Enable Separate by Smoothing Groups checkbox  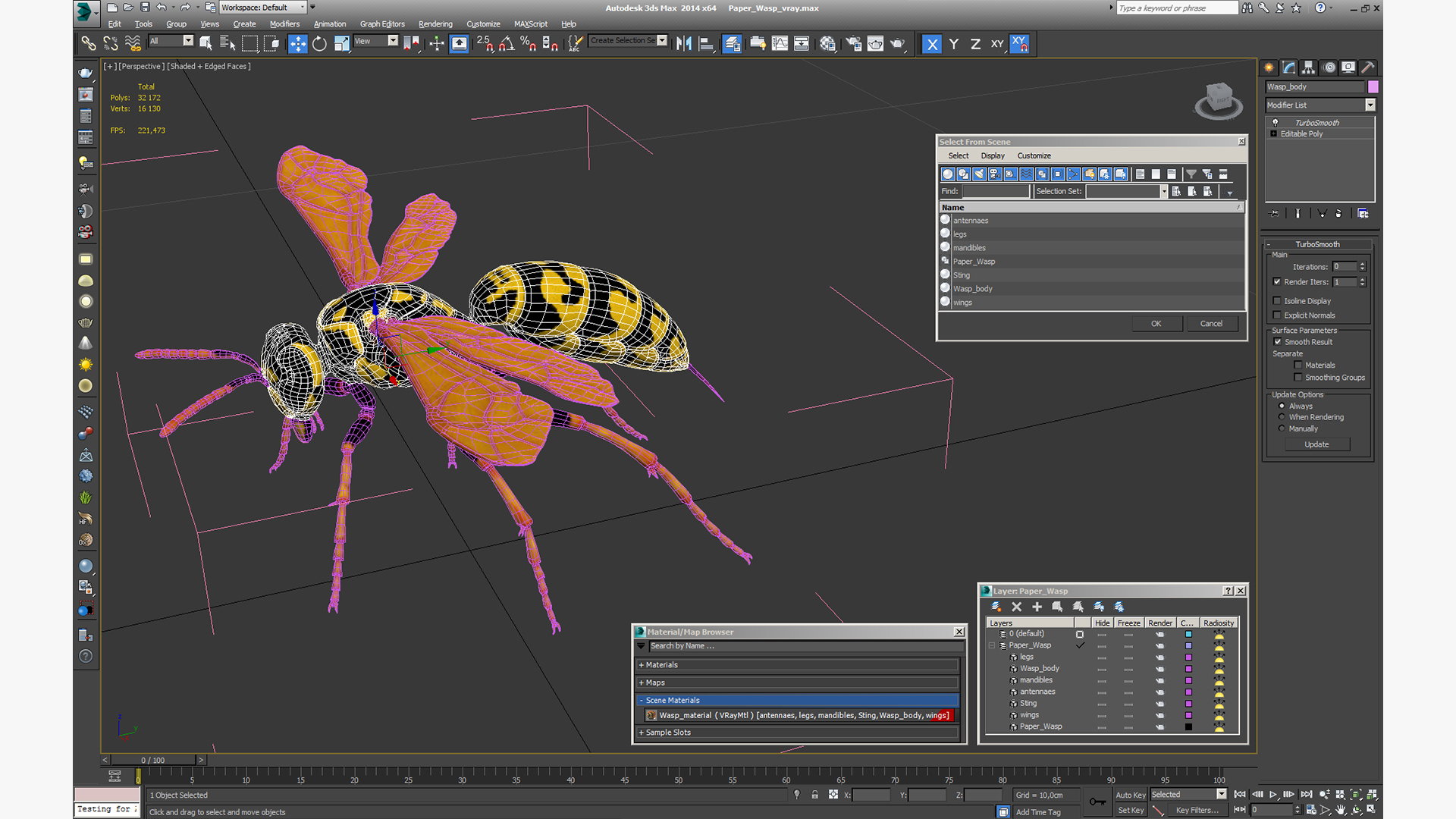coord(1298,378)
